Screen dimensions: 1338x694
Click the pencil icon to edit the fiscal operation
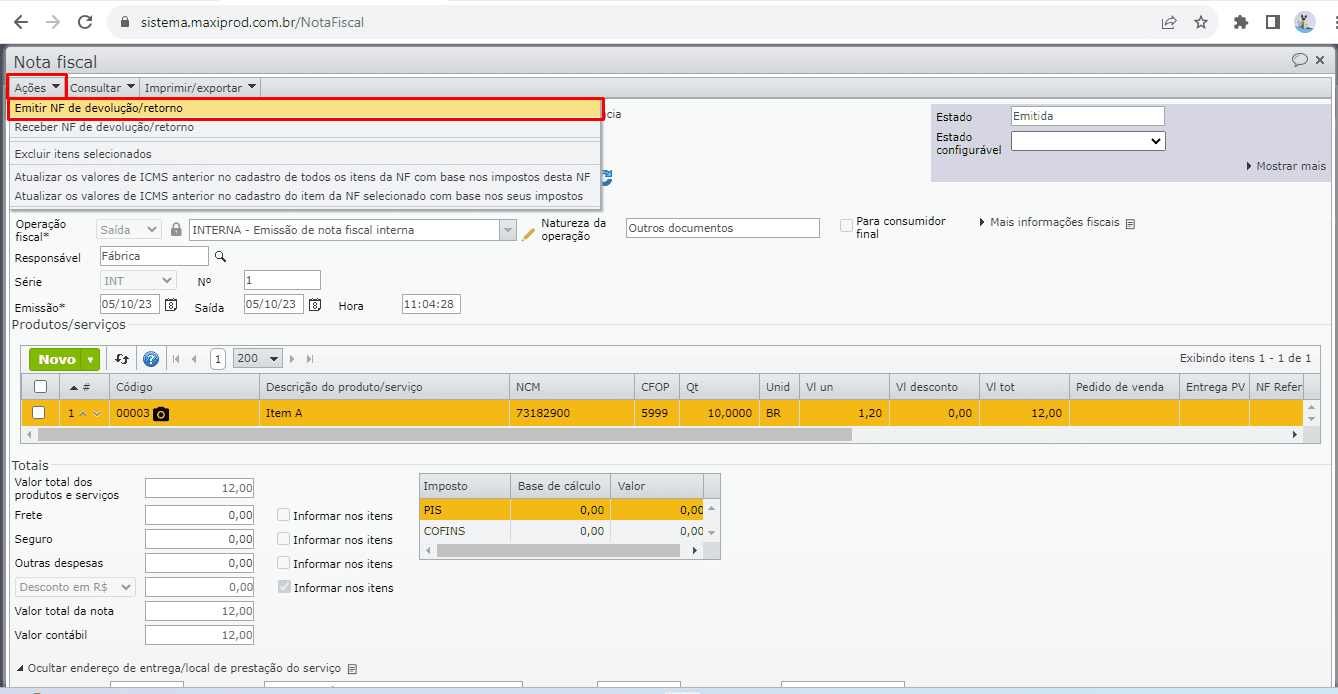coord(529,233)
